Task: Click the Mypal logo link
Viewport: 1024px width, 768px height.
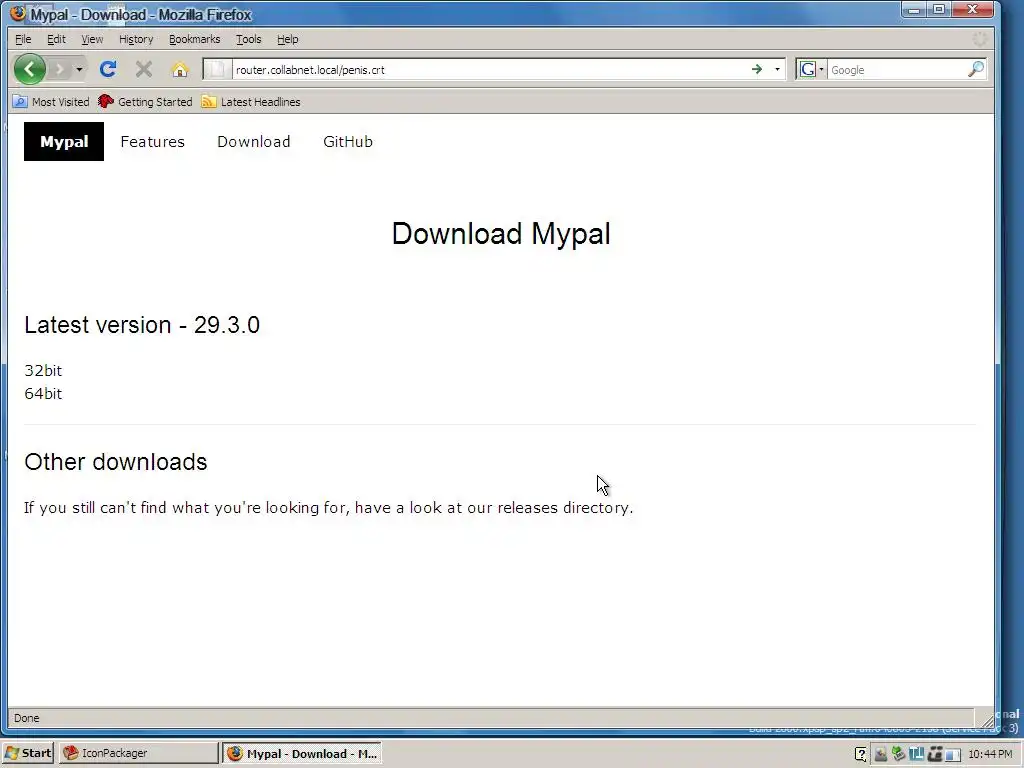Action: coord(64,142)
